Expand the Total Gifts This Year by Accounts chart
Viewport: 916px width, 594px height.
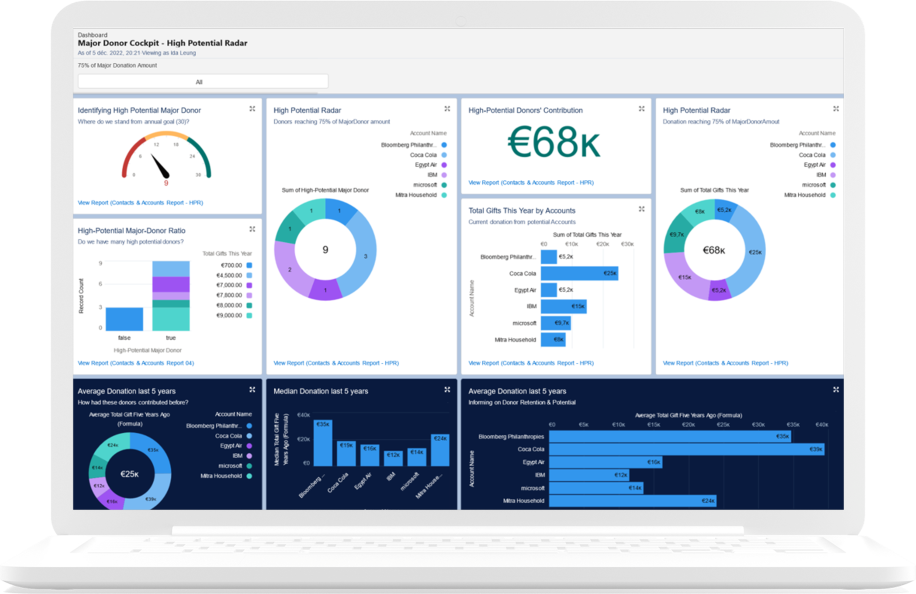[x=641, y=209]
